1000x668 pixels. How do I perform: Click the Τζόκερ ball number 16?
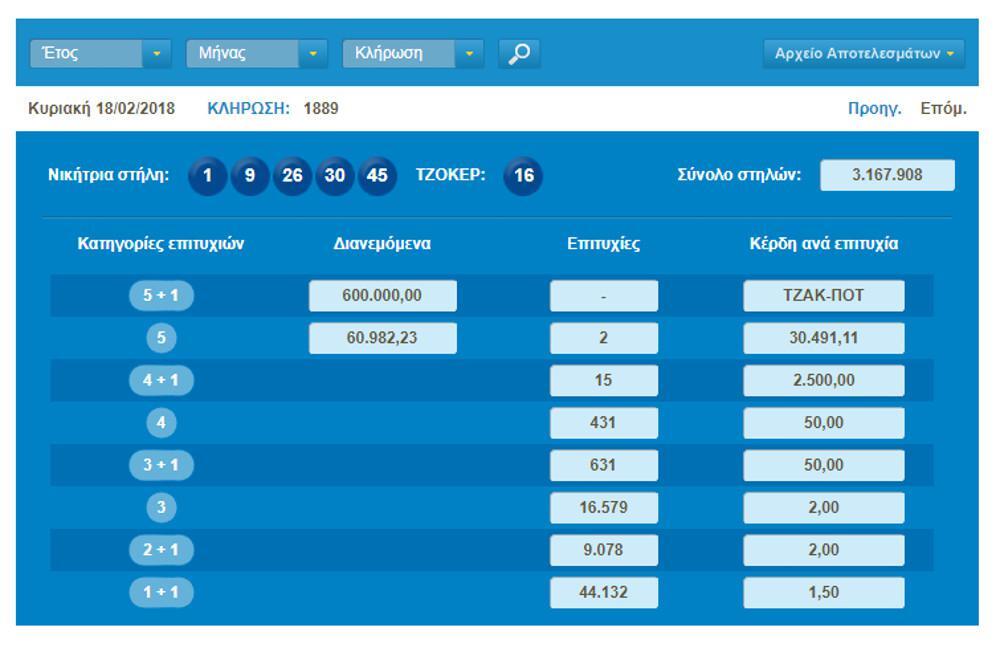[523, 176]
